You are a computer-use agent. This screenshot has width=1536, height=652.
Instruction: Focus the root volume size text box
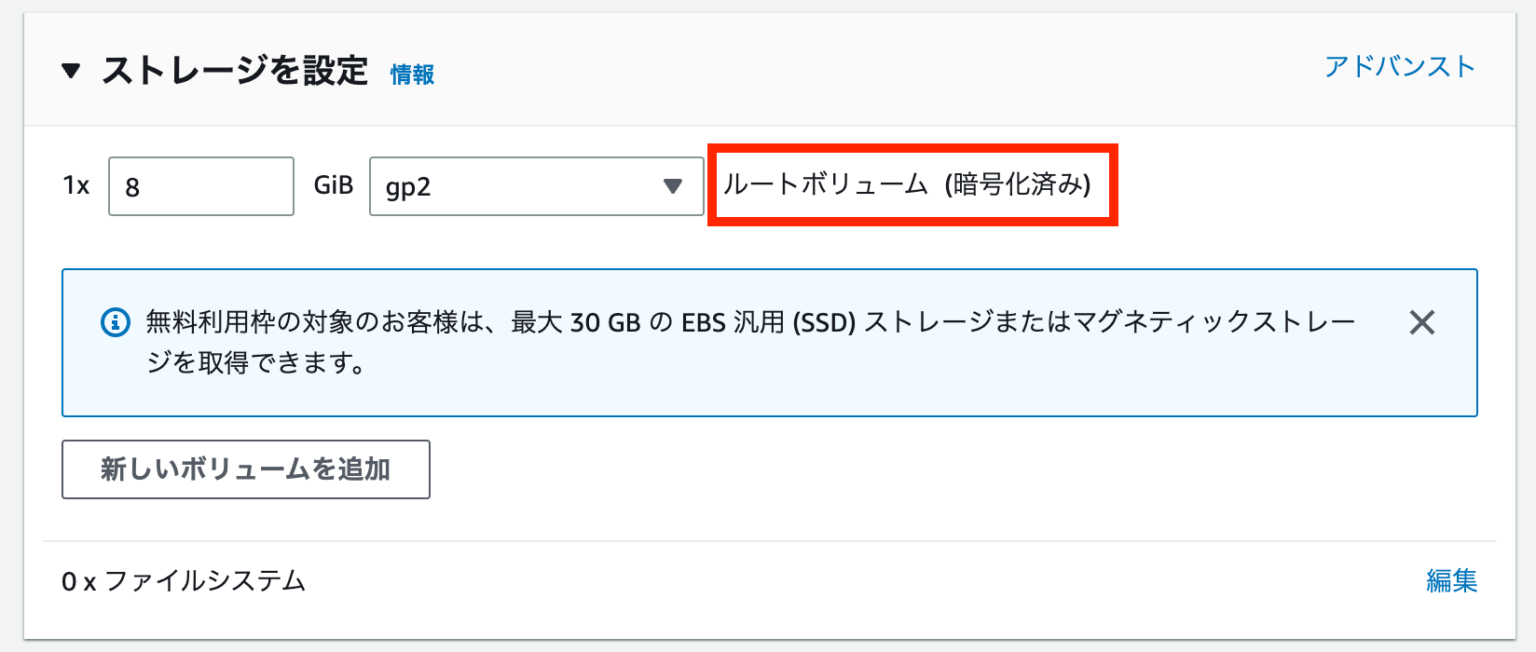coord(200,186)
